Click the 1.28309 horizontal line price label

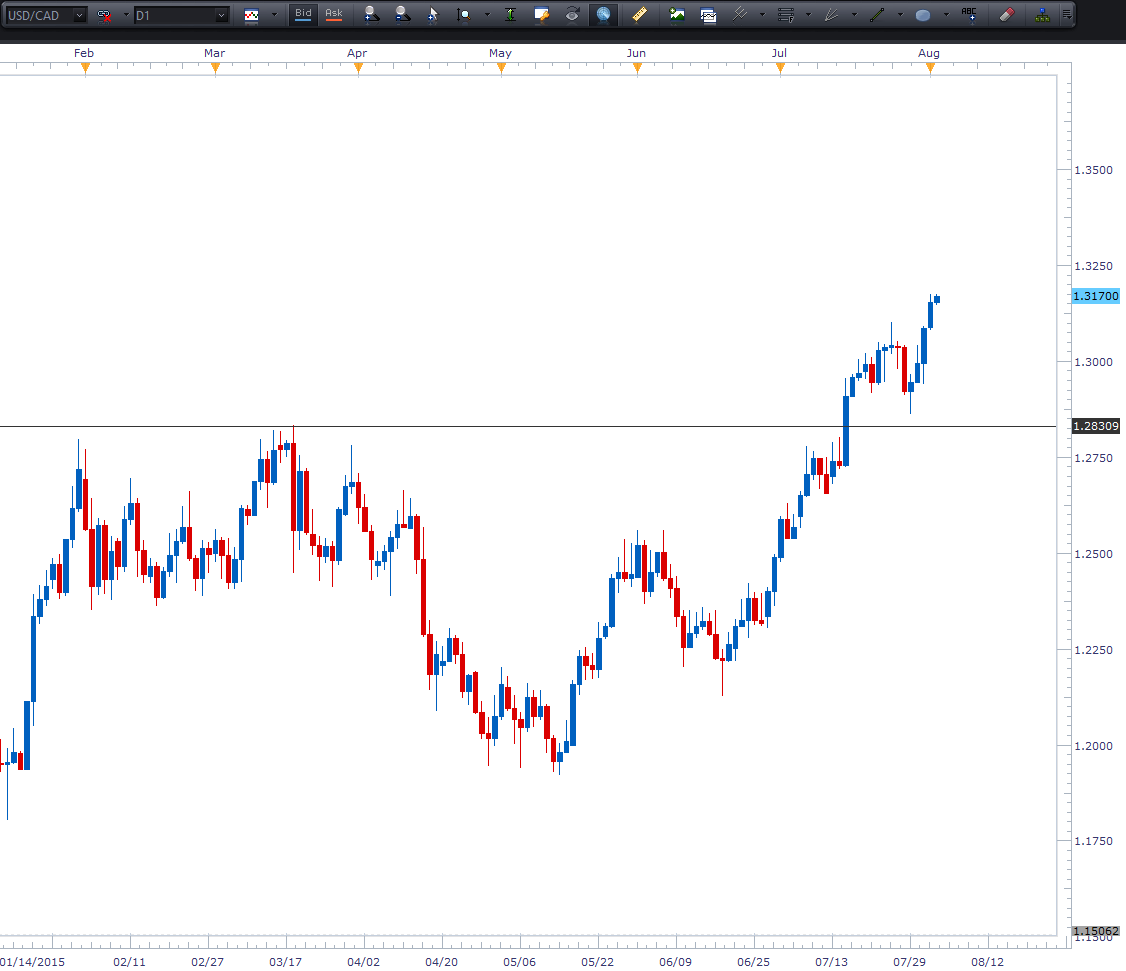[x=1095, y=426]
